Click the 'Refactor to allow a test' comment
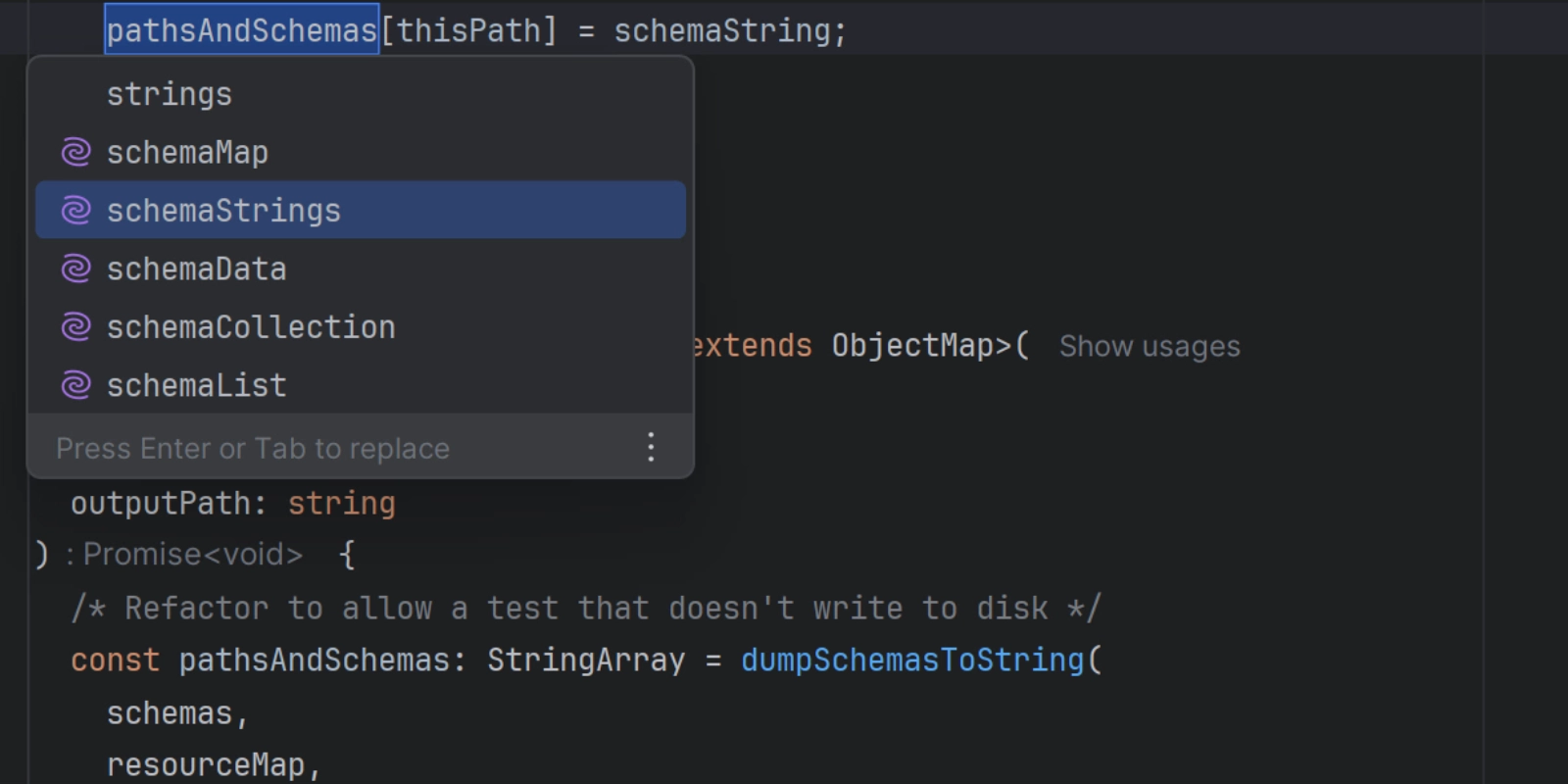Image resolution: width=1568 pixels, height=784 pixels. [x=586, y=608]
